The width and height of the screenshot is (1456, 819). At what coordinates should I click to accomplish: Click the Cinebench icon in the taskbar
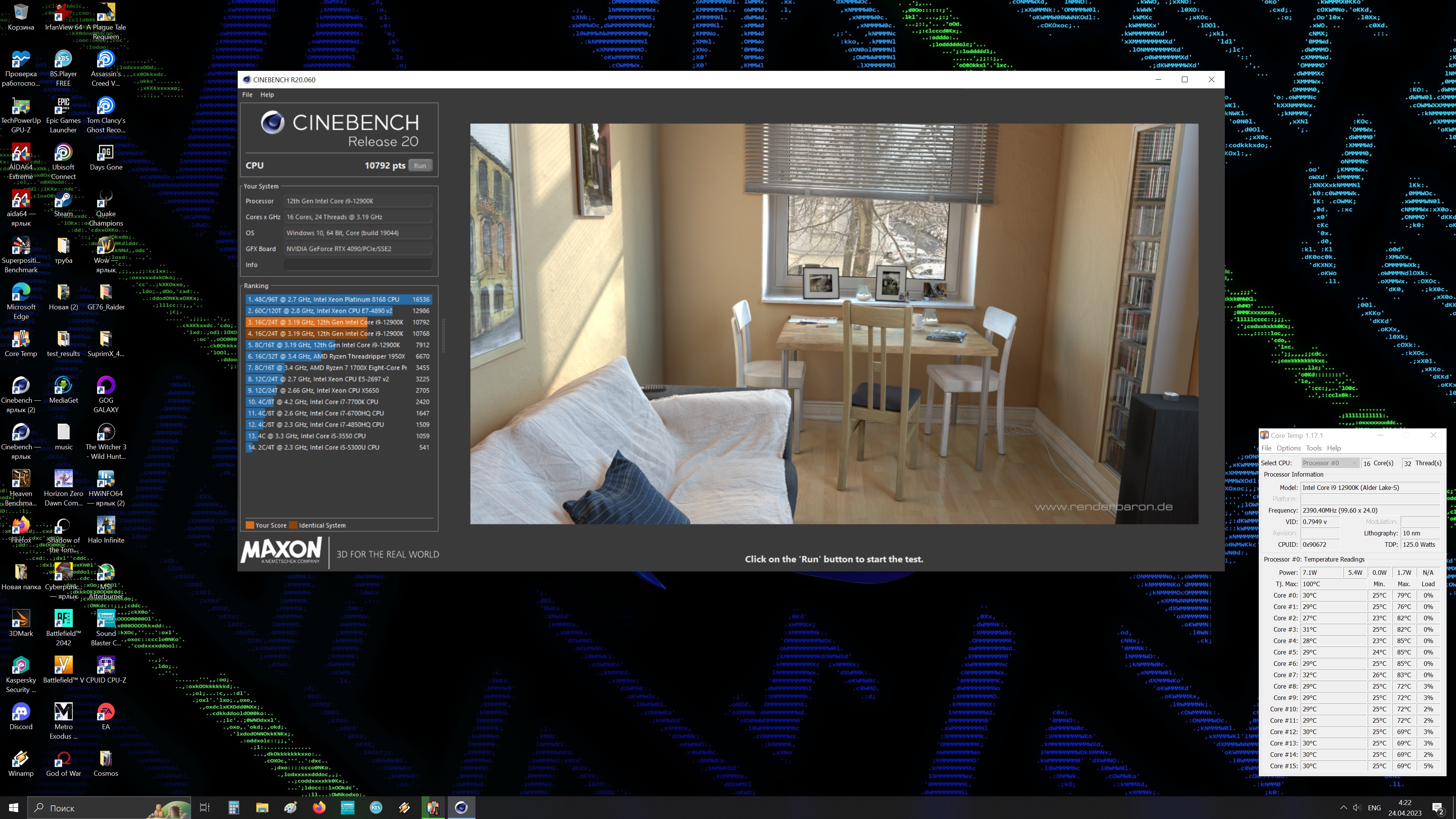[461, 808]
